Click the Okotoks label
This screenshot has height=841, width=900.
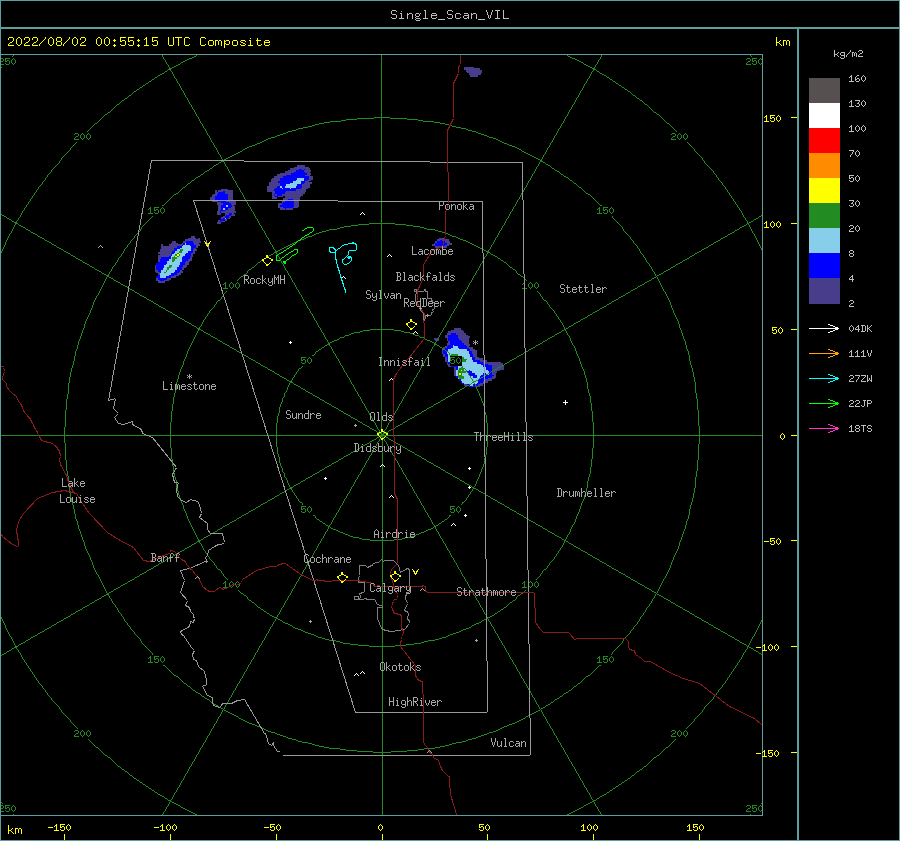pyautogui.click(x=400, y=667)
